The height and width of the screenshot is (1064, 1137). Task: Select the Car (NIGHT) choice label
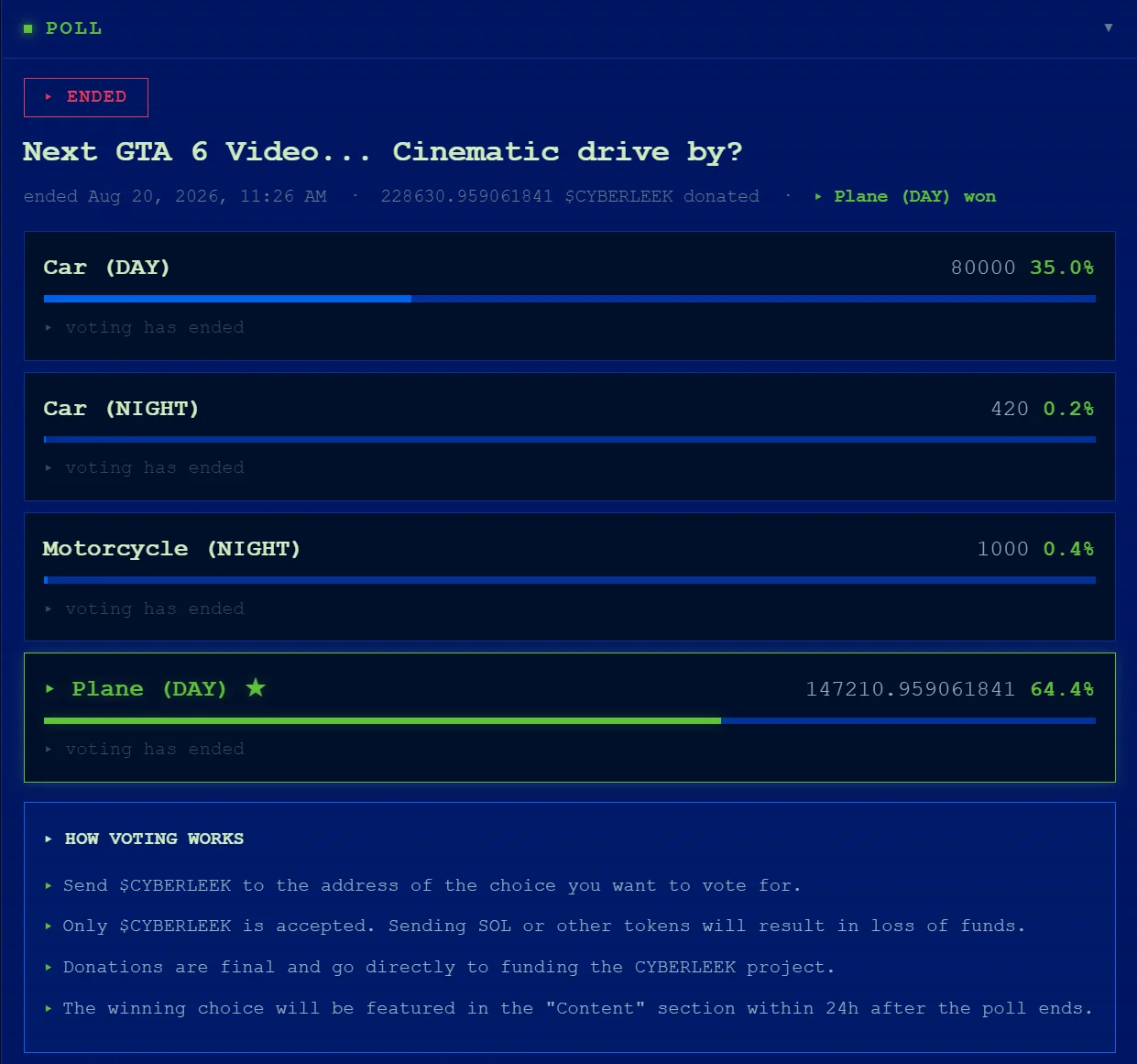[121, 409]
